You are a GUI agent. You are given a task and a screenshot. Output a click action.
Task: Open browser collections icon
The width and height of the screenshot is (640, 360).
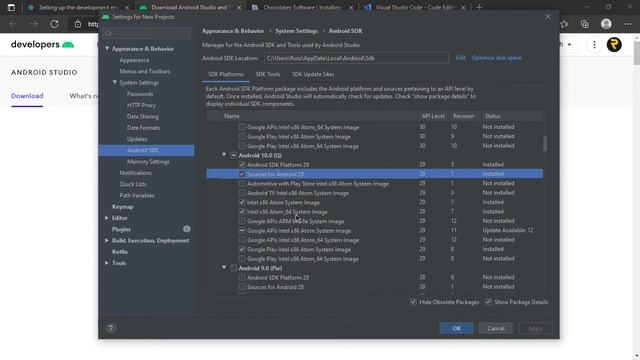click(585, 24)
